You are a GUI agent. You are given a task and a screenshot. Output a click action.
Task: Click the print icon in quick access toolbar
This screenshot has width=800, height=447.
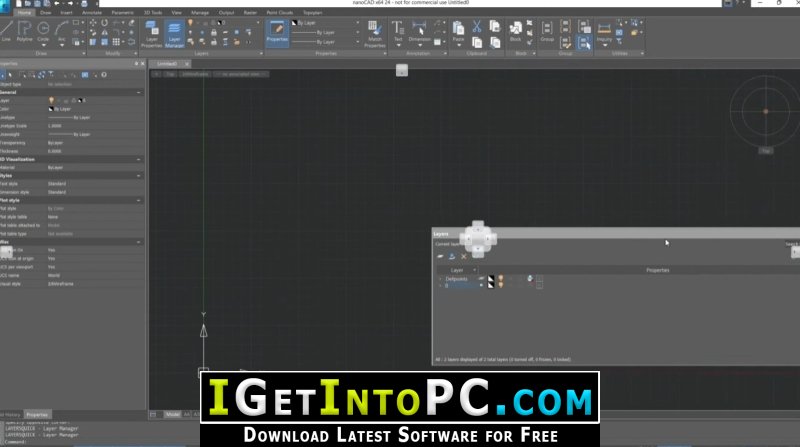pos(84,4)
